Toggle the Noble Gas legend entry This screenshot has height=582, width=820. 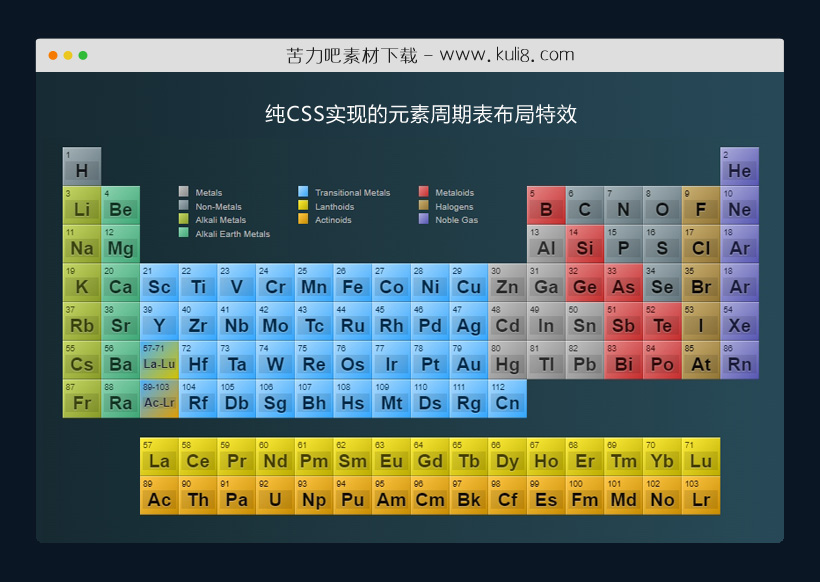coord(449,220)
